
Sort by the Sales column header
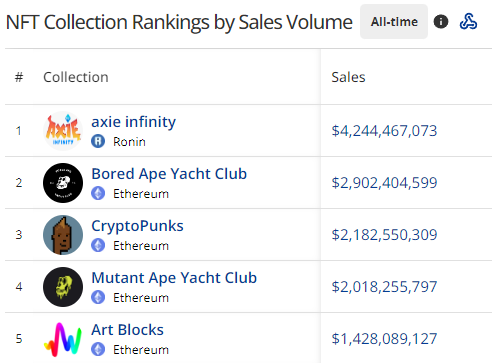click(348, 77)
